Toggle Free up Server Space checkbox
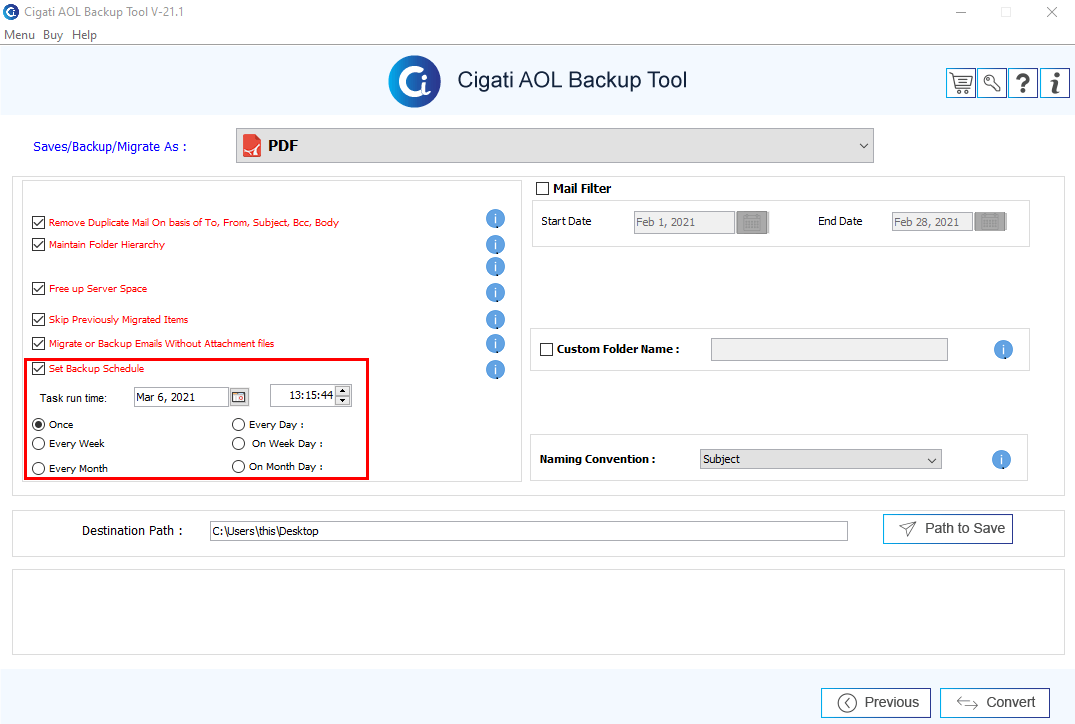 tap(38, 289)
